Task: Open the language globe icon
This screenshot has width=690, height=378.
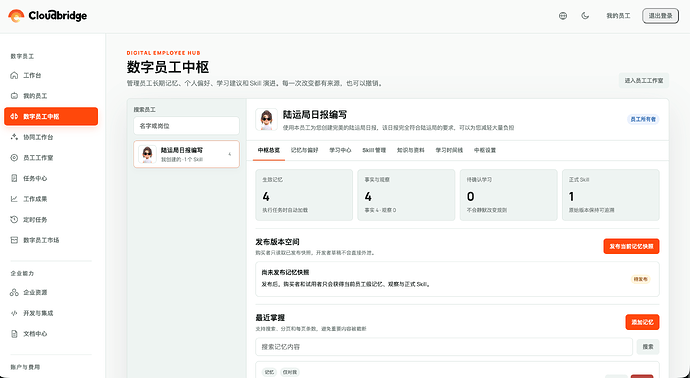Action: click(563, 16)
